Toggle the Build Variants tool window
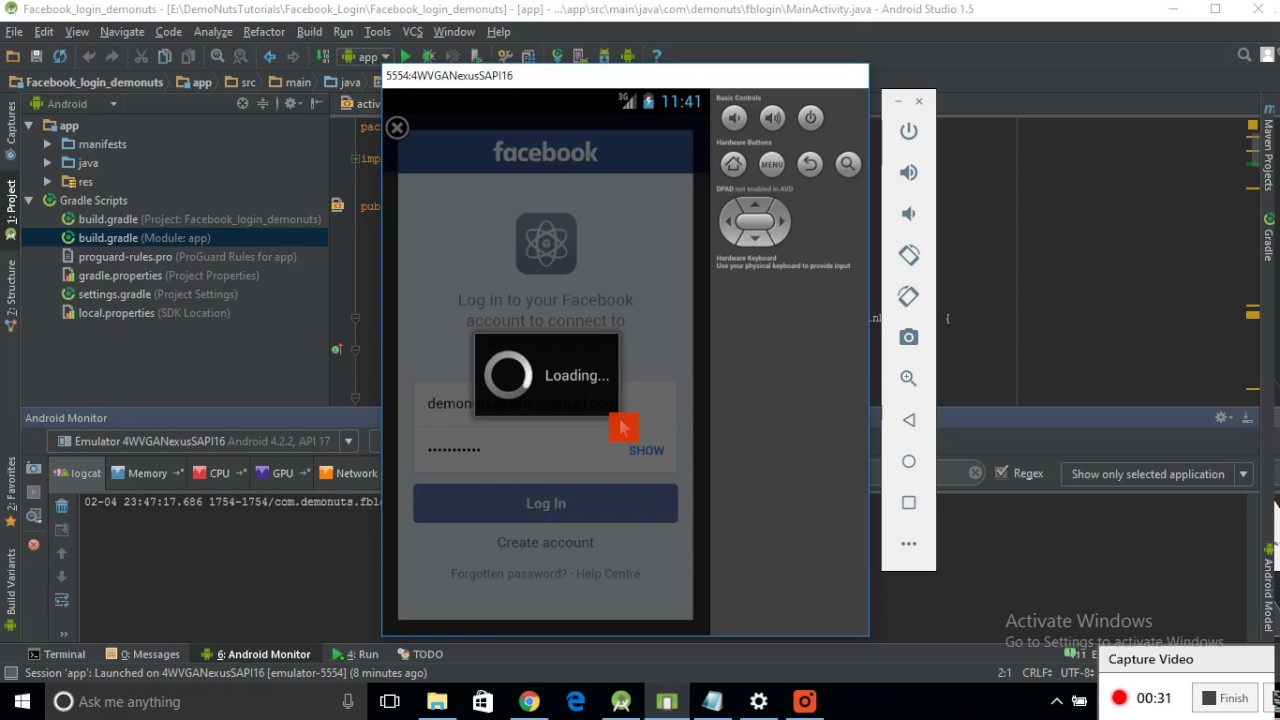 pyautogui.click(x=11, y=590)
